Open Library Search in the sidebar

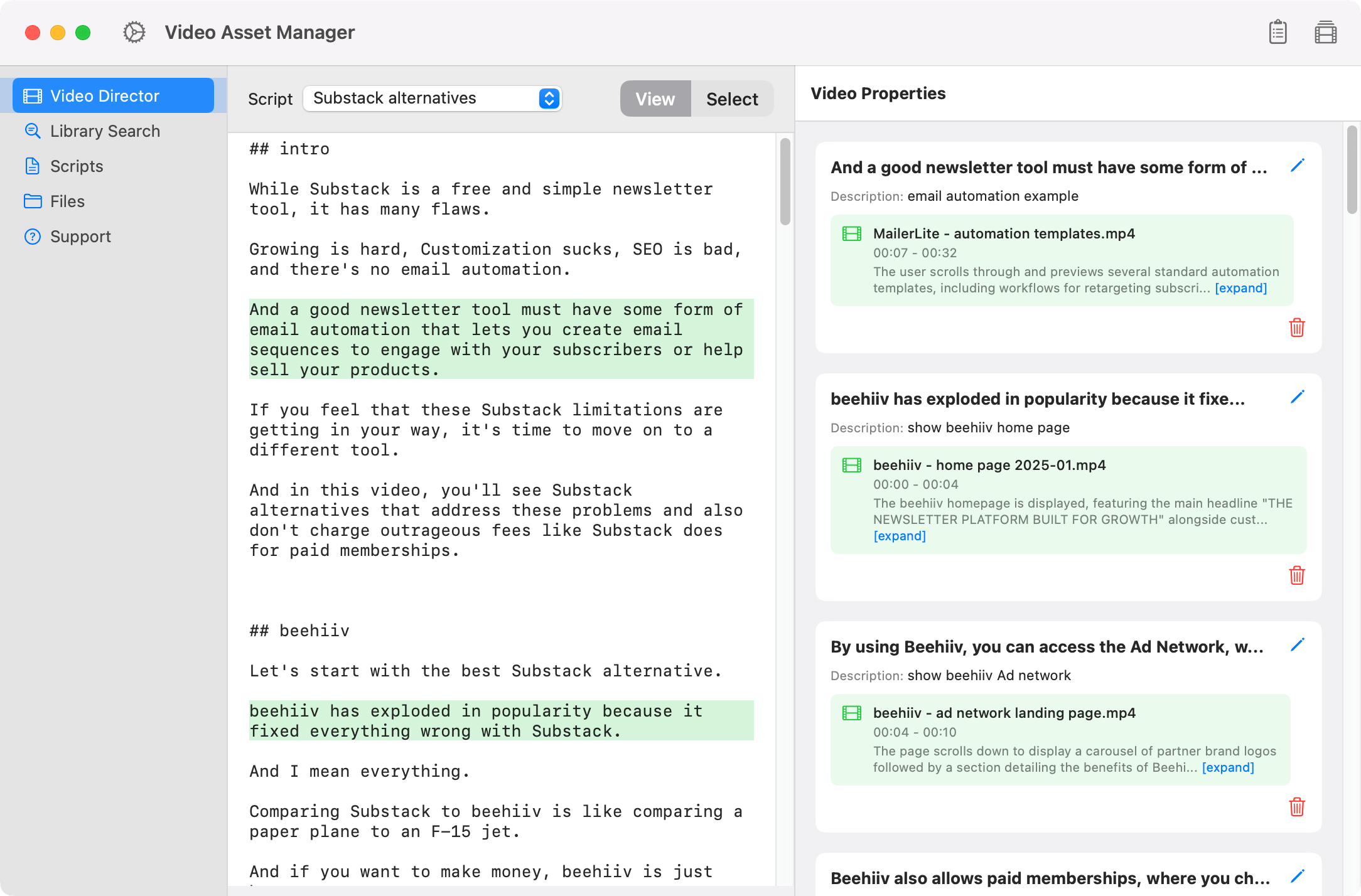(x=105, y=131)
